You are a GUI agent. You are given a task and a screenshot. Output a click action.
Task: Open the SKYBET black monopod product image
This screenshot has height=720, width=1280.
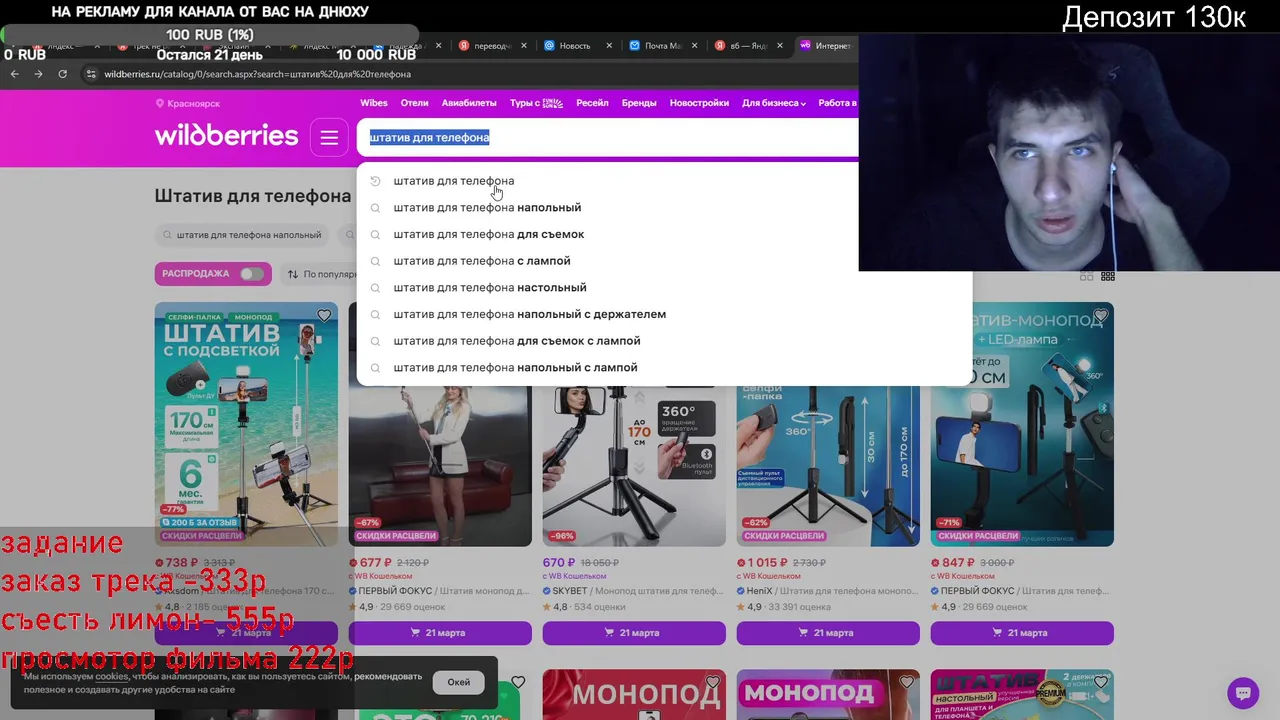click(x=634, y=465)
